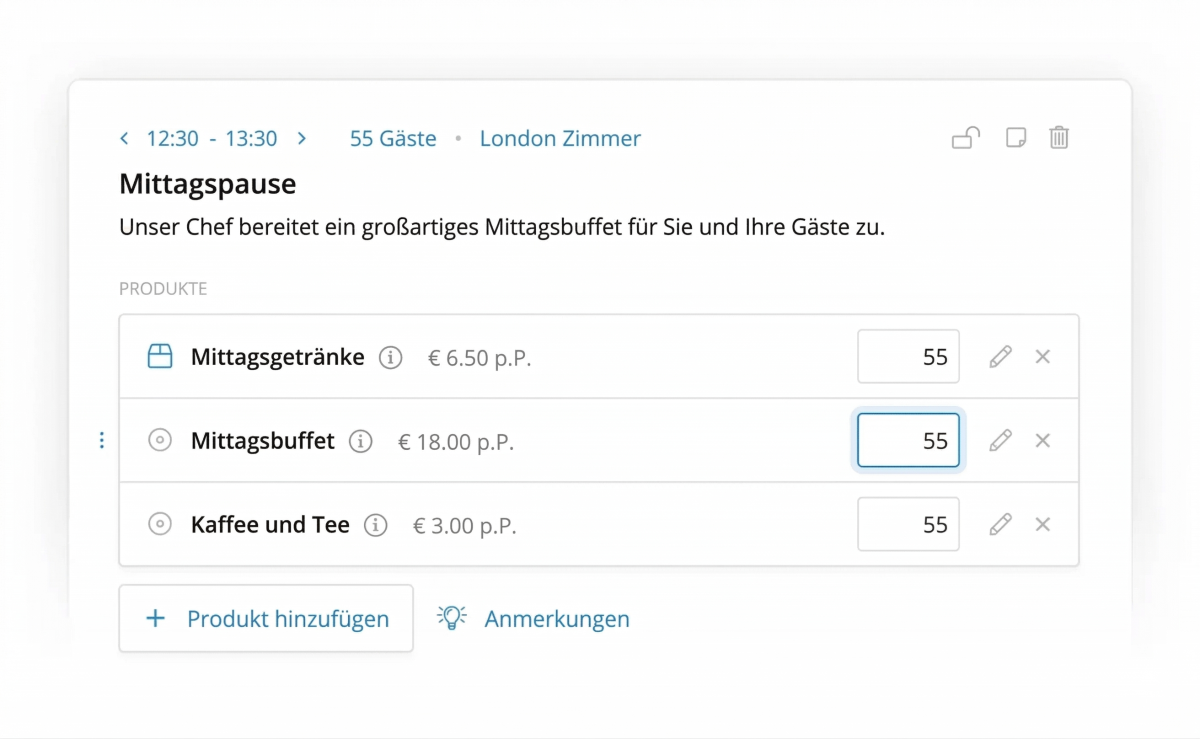This screenshot has width=1200, height=739.
Task: Open the sticky note icon
Action: pyautogui.click(x=1015, y=138)
